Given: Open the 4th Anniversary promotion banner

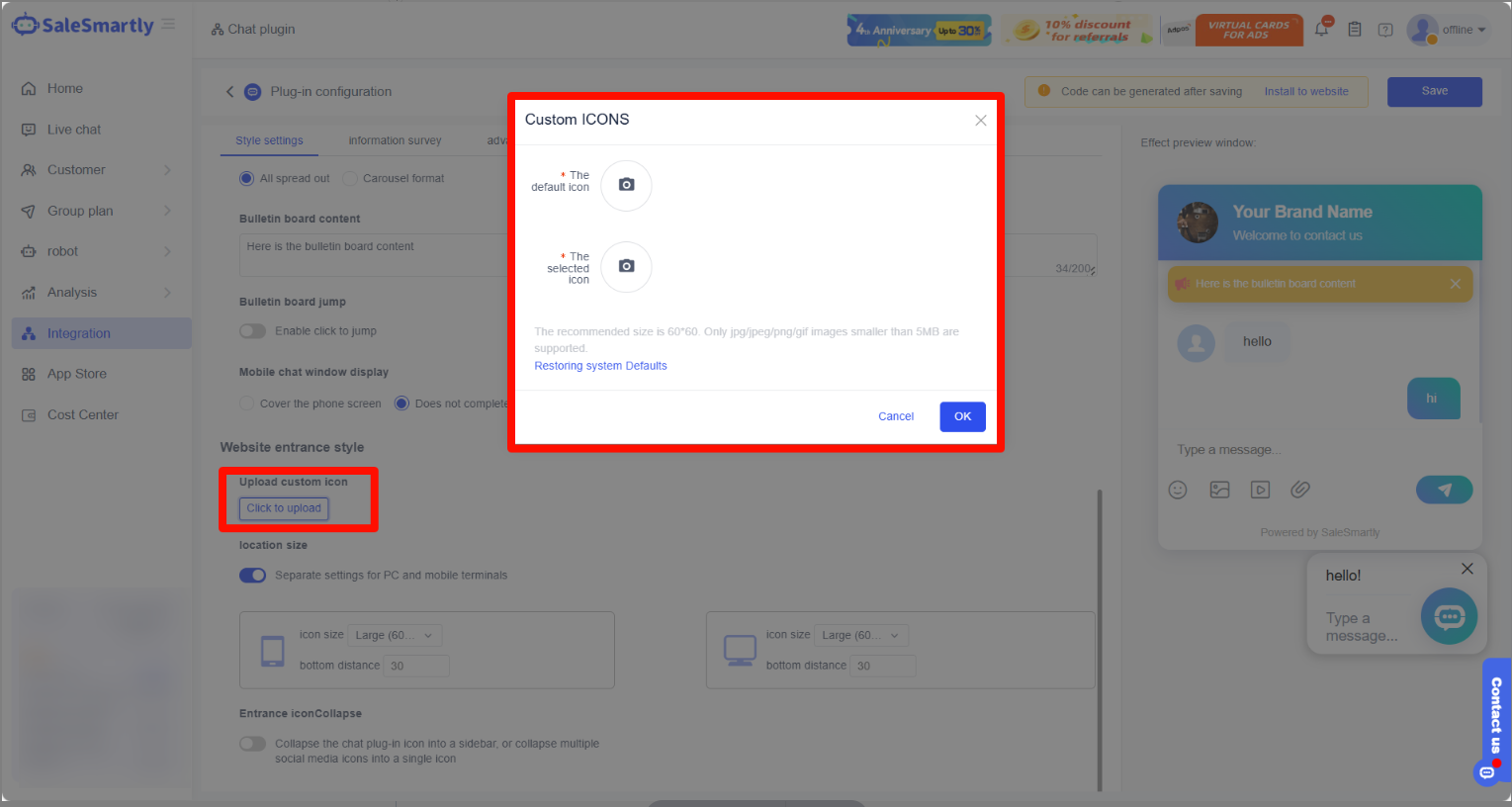Looking at the screenshot, I should [x=919, y=30].
